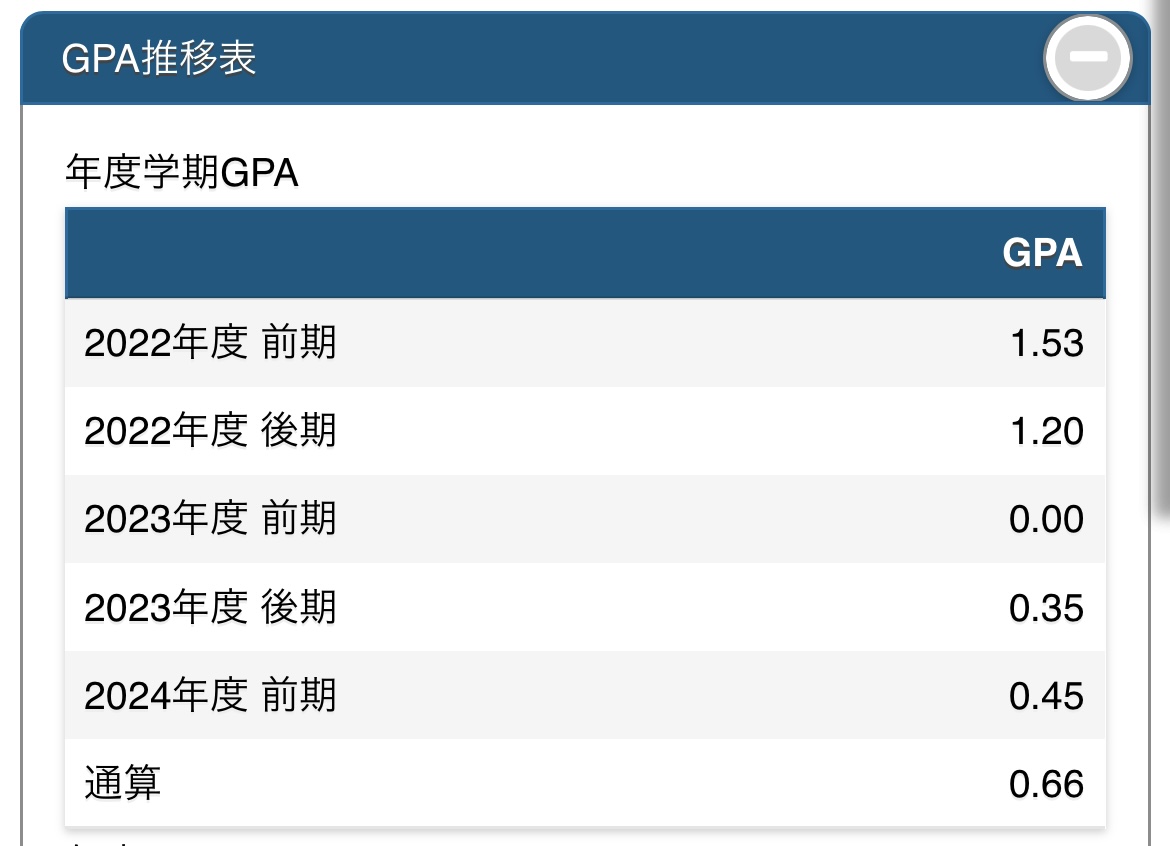The height and width of the screenshot is (846, 1170).
Task: Click the GPA value 0.35
Action: click(x=1046, y=607)
